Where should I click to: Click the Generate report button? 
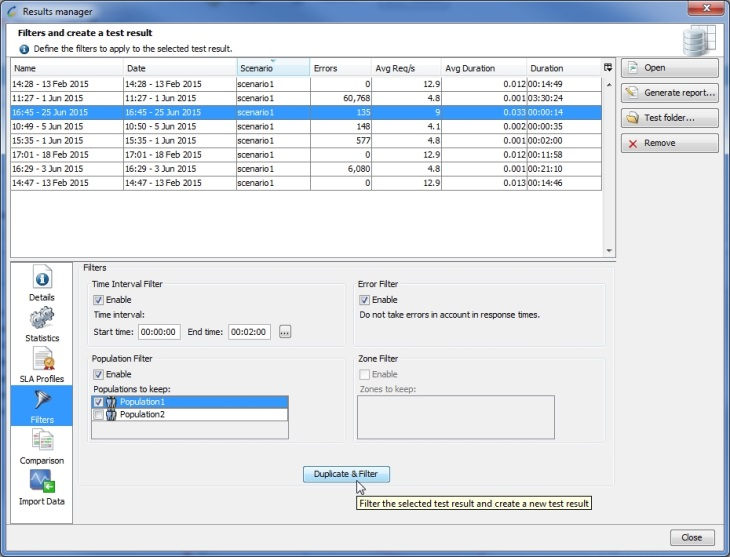point(669,93)
